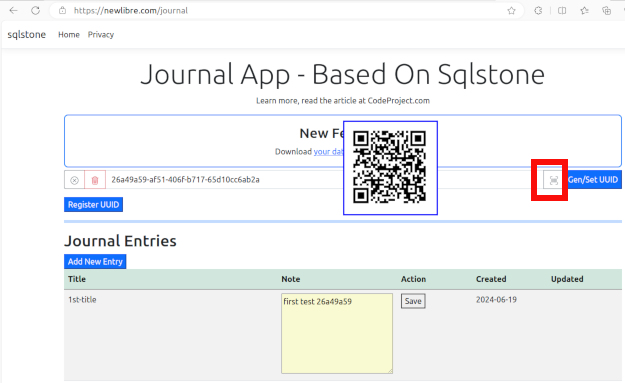Image resolution: width=625 pixels, height=383 pixels.
Task: Show QR code using the scan icon
Action: tap(553, 181)
